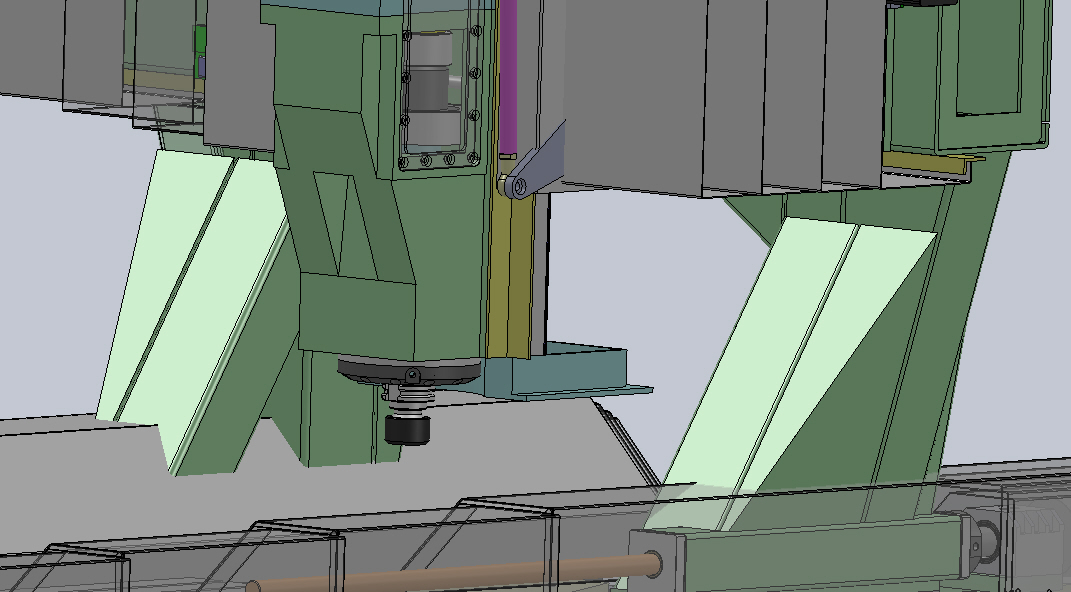The width and height of the screenshot is (1071, 592).
Task: Select the hinge pin eye below purple strip
Action: point(512,185)
